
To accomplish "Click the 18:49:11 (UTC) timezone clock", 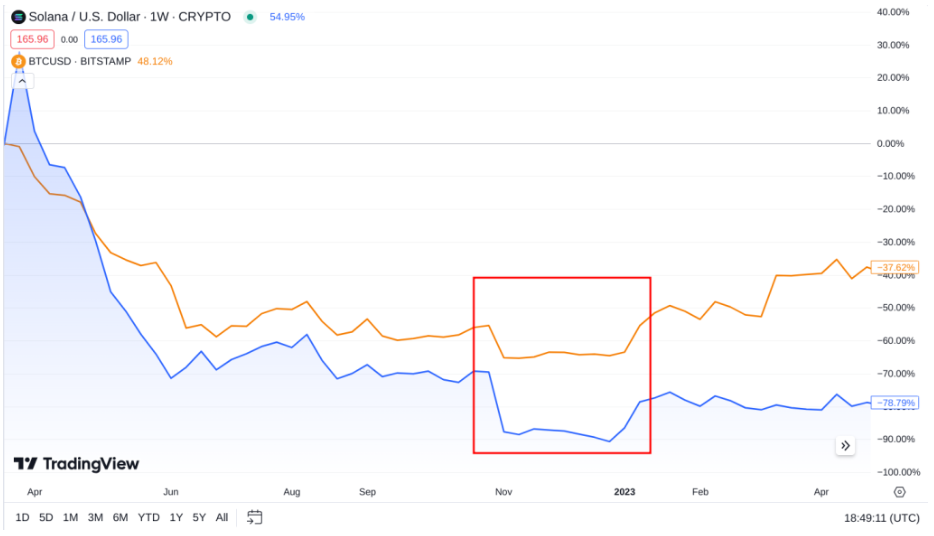I will click(882, 518).
